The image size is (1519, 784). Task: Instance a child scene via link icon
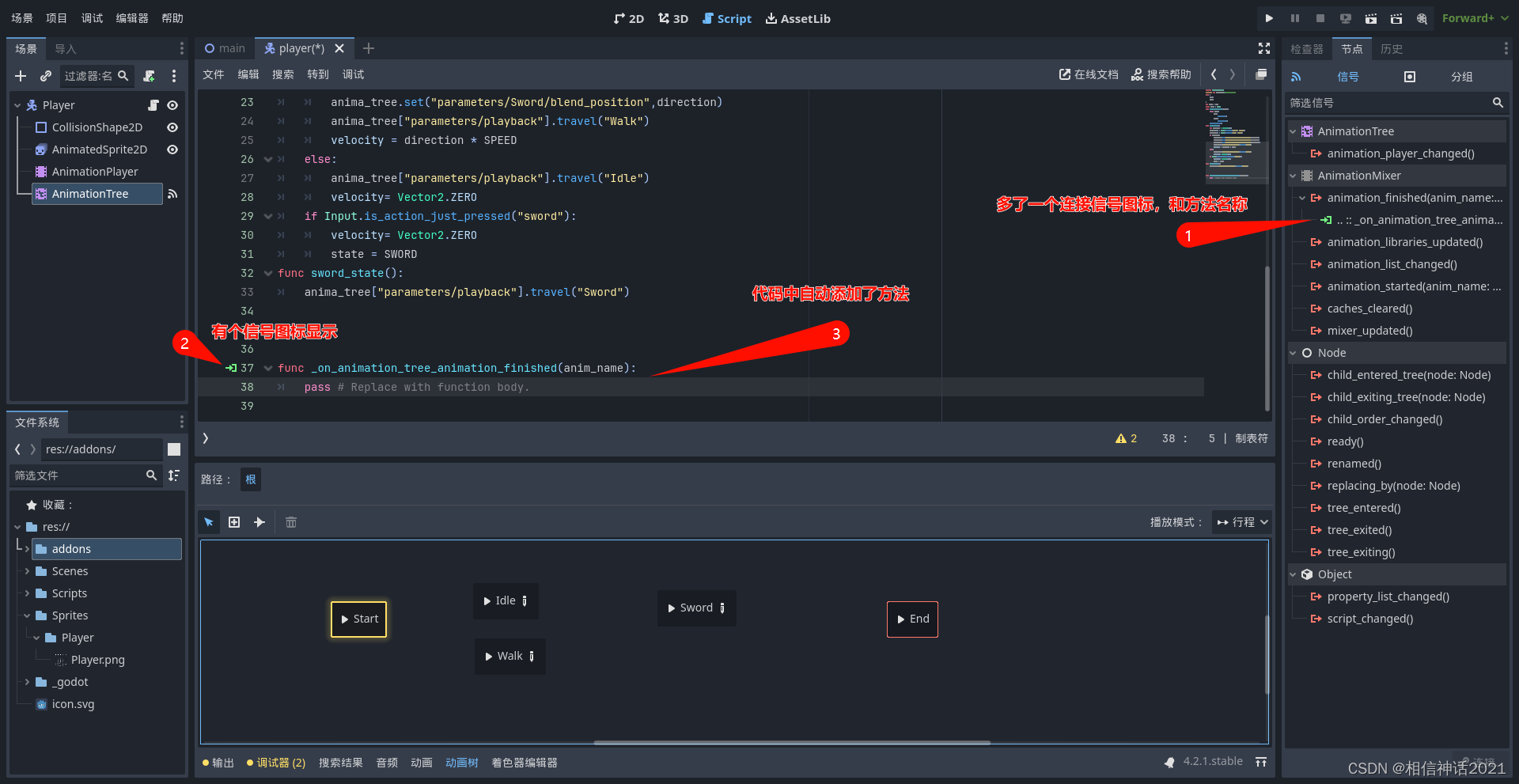[46, 76]
